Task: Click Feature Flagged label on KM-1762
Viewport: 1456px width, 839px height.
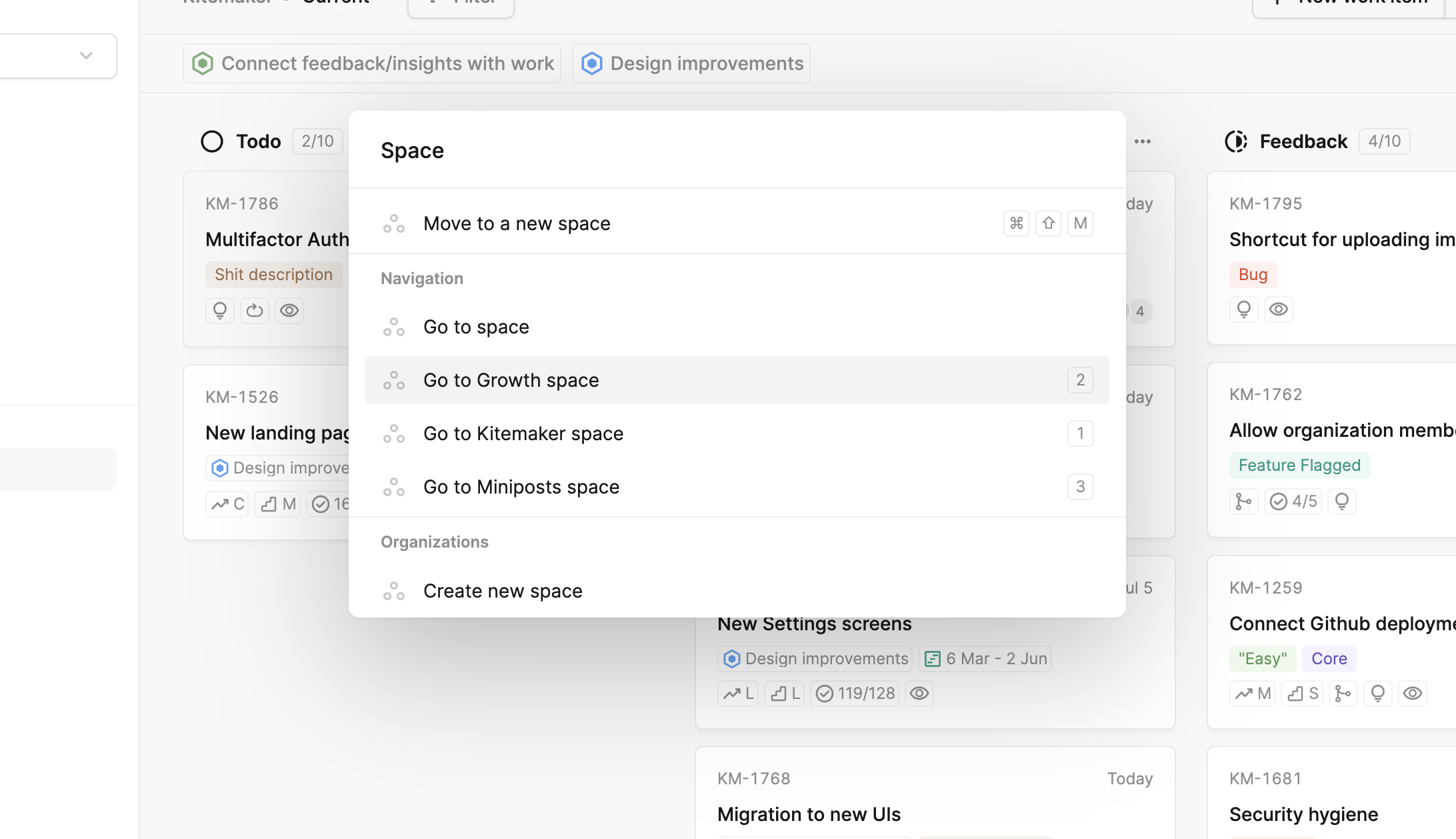Action: tap(1299, 466)
